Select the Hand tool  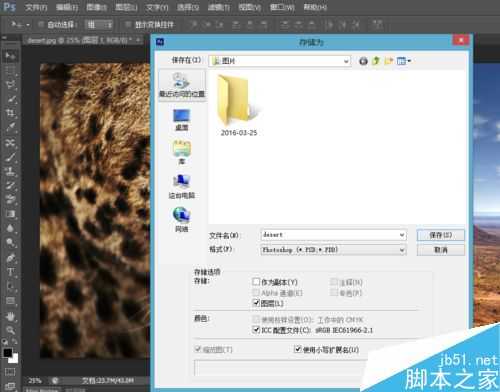pyautogui.click(x=10, y=316)
